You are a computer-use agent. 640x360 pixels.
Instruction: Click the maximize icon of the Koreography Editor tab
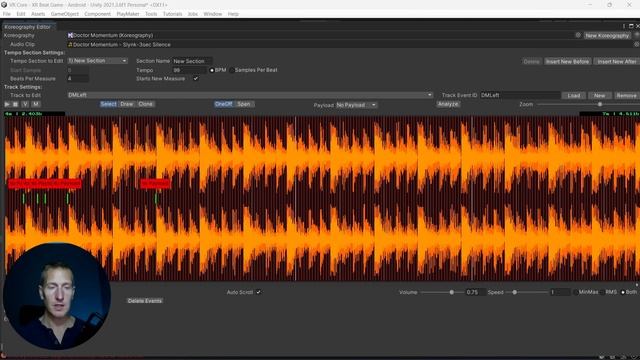[631, 26]
